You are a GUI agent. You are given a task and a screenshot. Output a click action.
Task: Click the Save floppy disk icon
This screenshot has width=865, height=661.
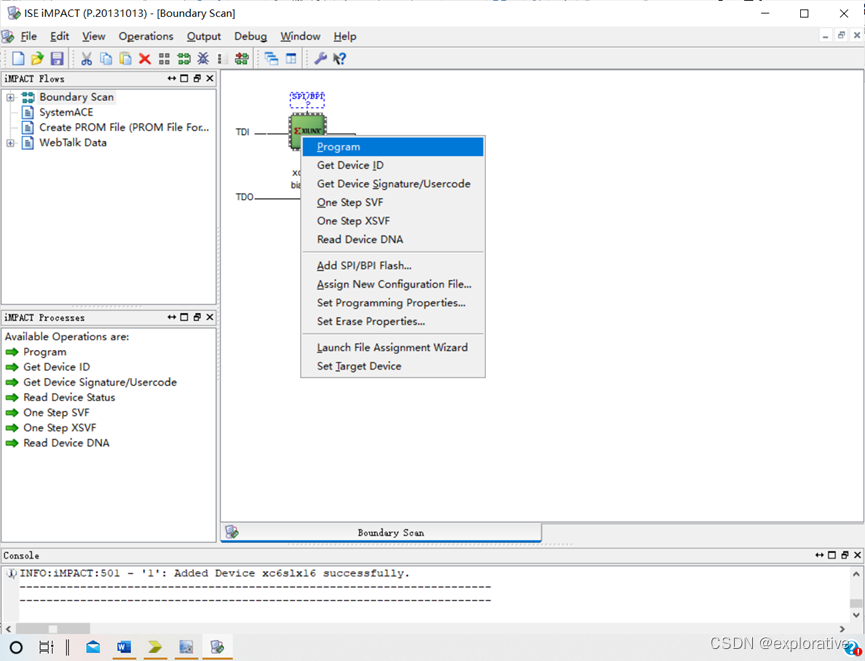(57, 58)
